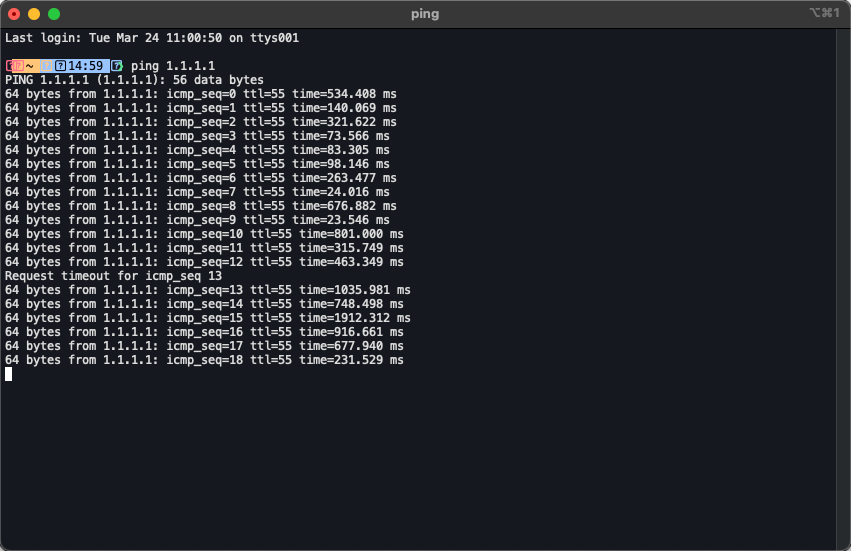
Task: Click the icmp_seq=17 time=677.940 ms line
Action: point(204,346)
